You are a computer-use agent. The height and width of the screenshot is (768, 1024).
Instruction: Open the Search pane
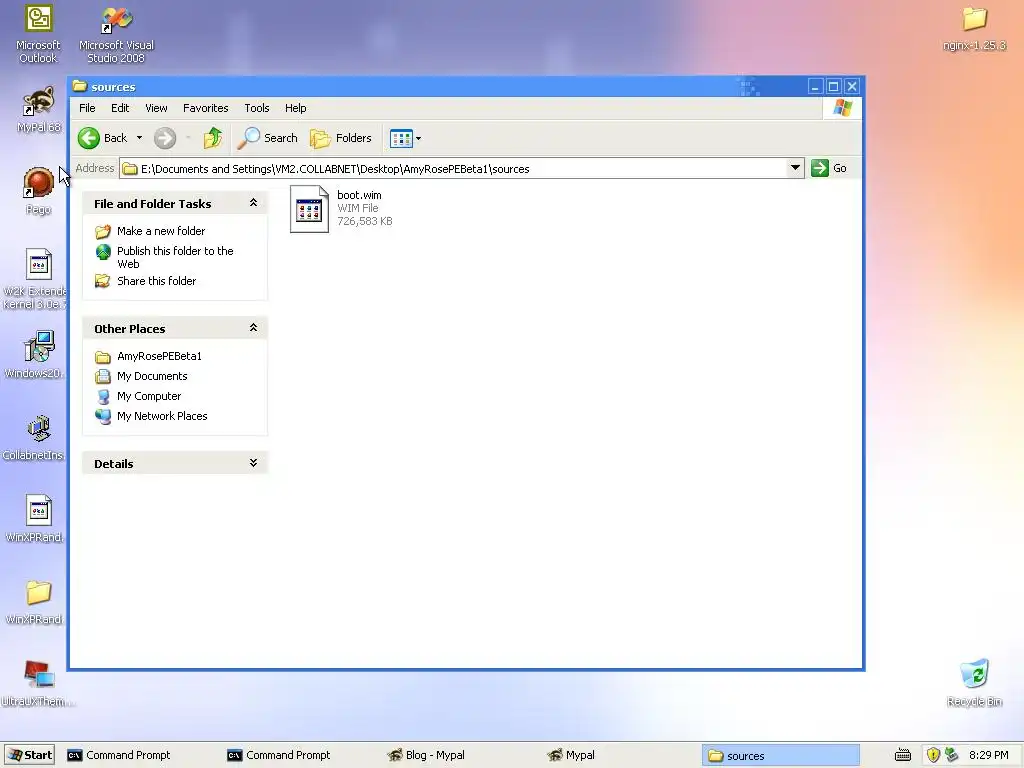click(267, 138)
